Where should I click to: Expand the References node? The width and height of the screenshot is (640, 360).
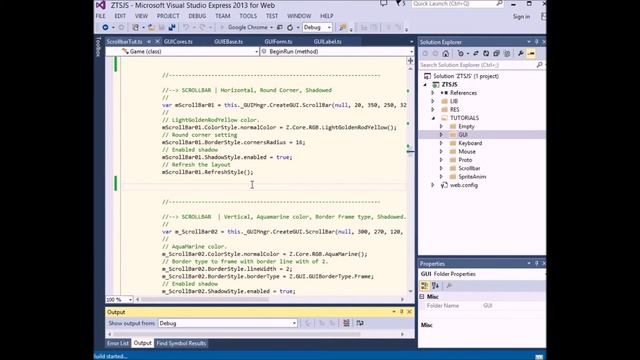point(433,93)
